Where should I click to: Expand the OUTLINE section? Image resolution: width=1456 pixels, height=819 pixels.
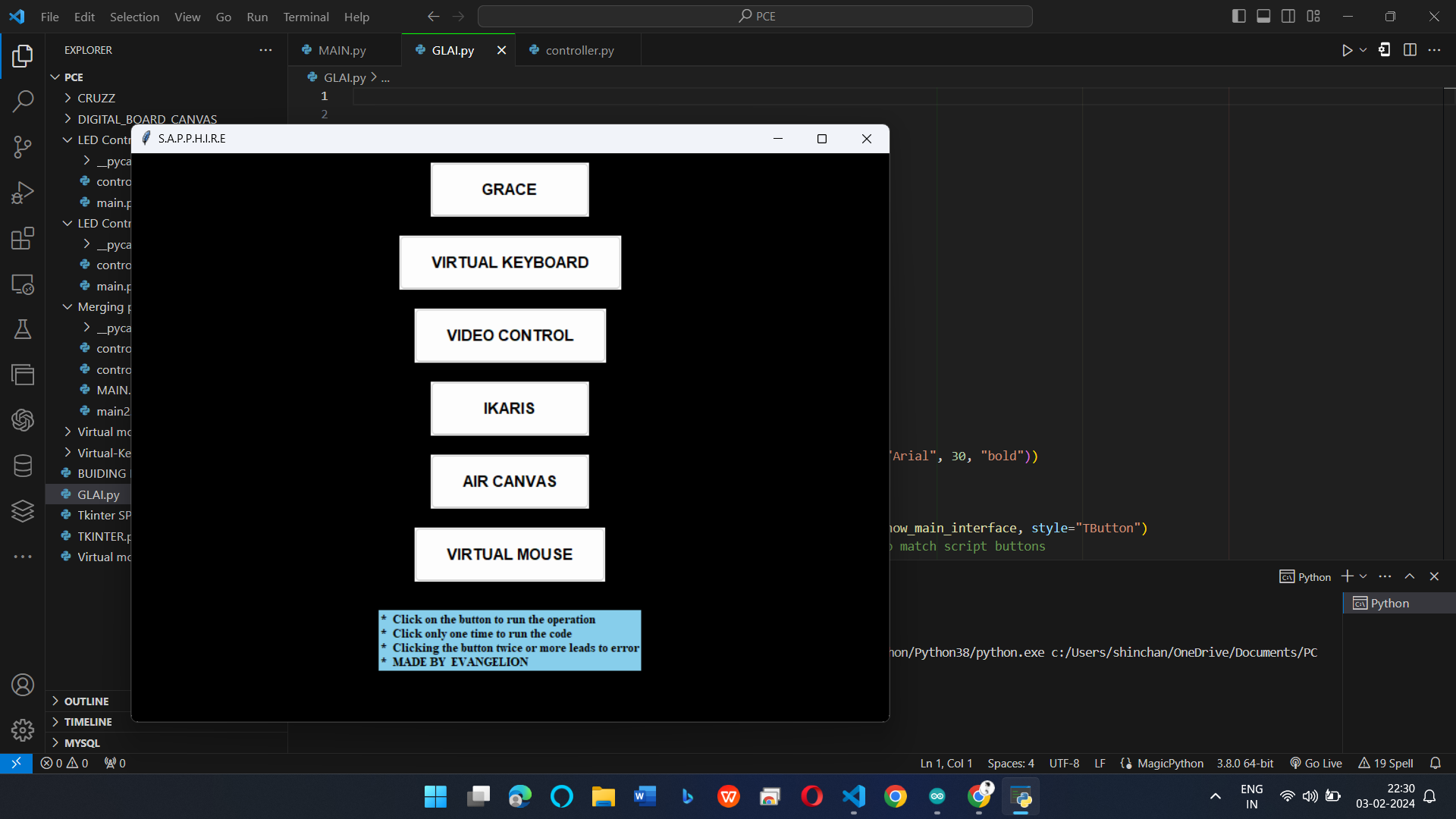pos(86,701)
